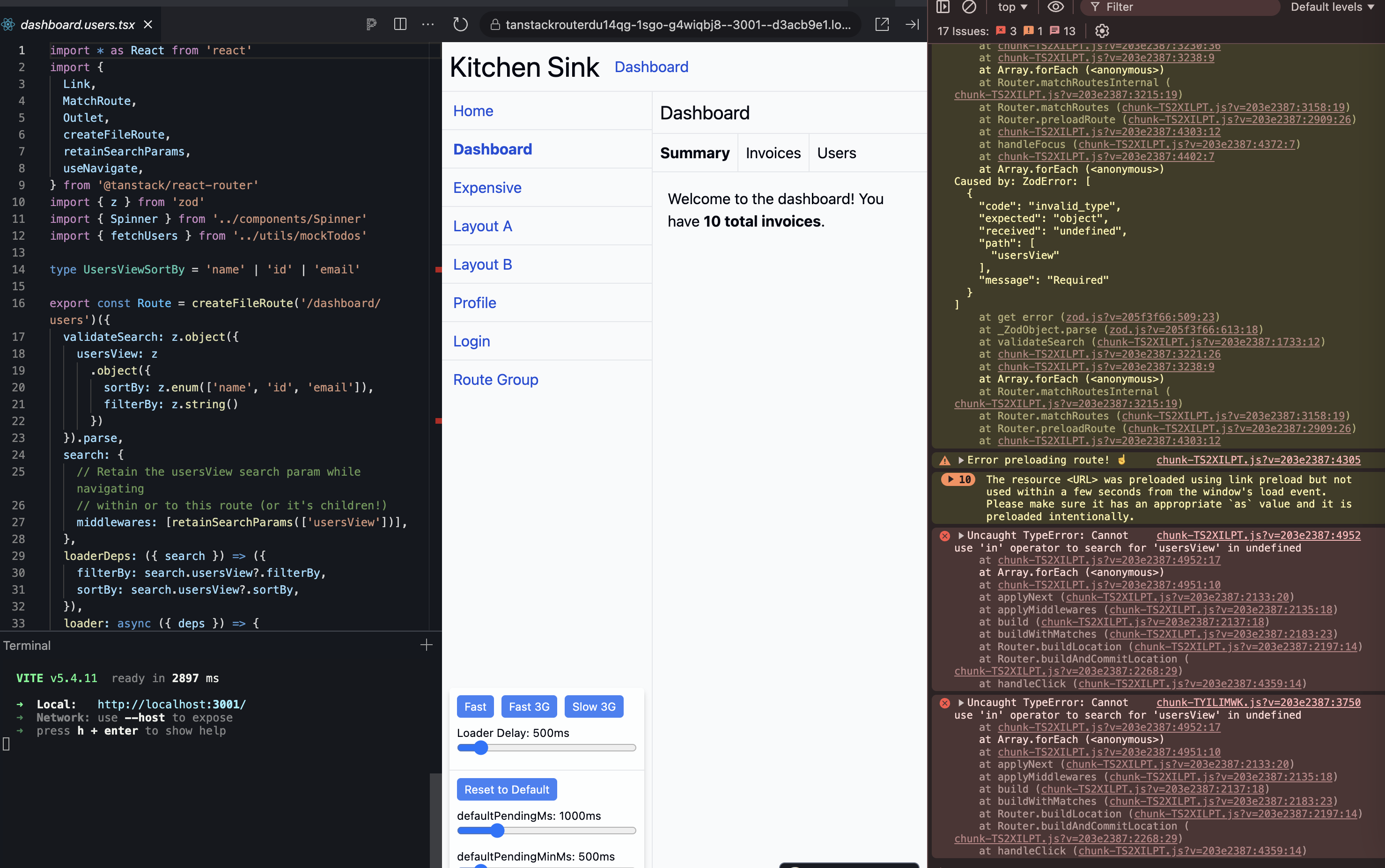
Task: Expand the Error preloading route message
Action: point(961,460)
